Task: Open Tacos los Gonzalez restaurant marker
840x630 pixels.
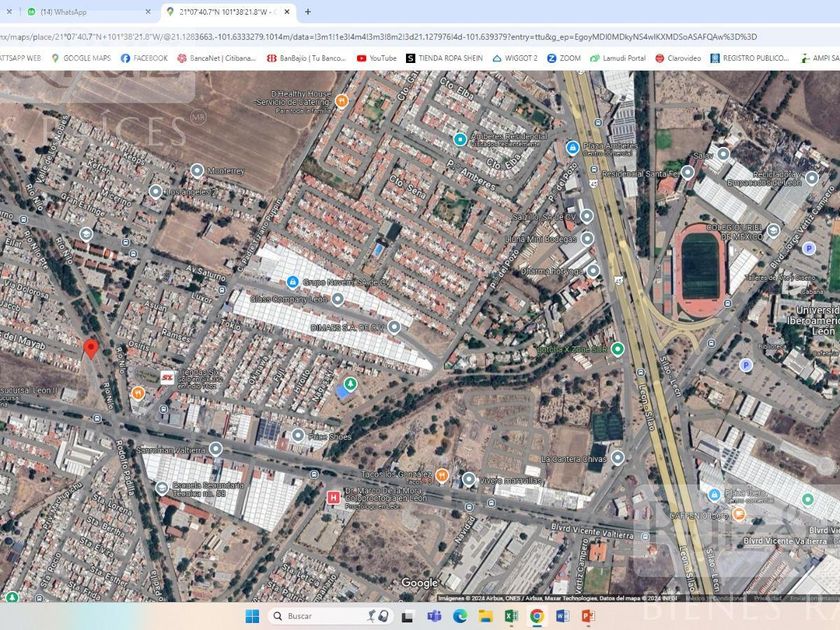Action: [x=442, y=475]
